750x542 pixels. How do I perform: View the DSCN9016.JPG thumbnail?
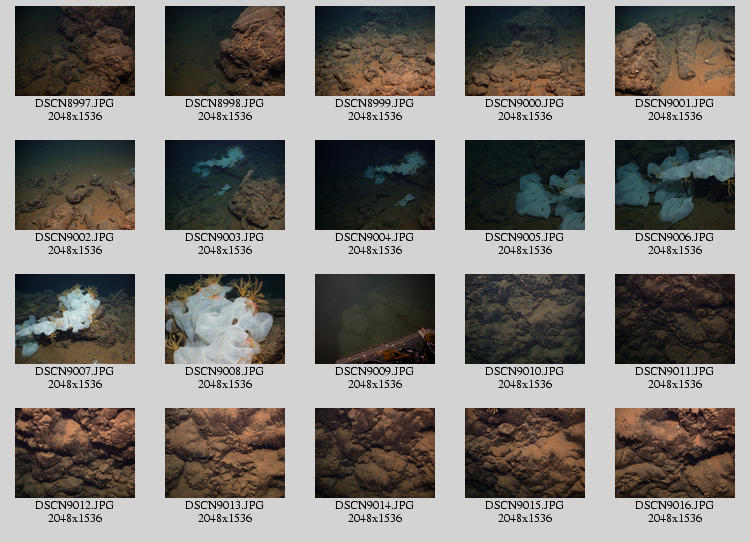[x=675, y=453]
